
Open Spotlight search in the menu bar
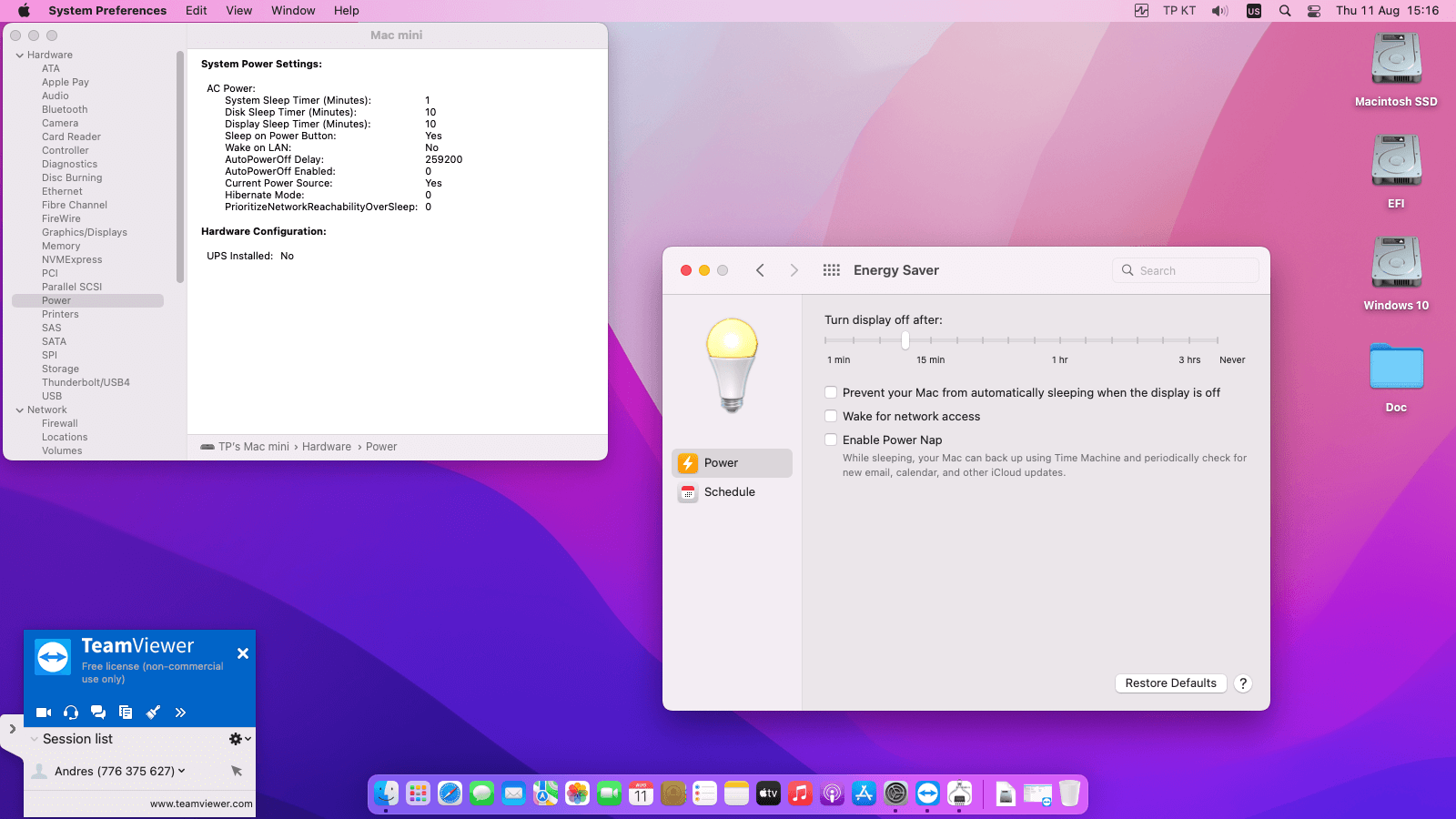click(x=1285, y=11)
